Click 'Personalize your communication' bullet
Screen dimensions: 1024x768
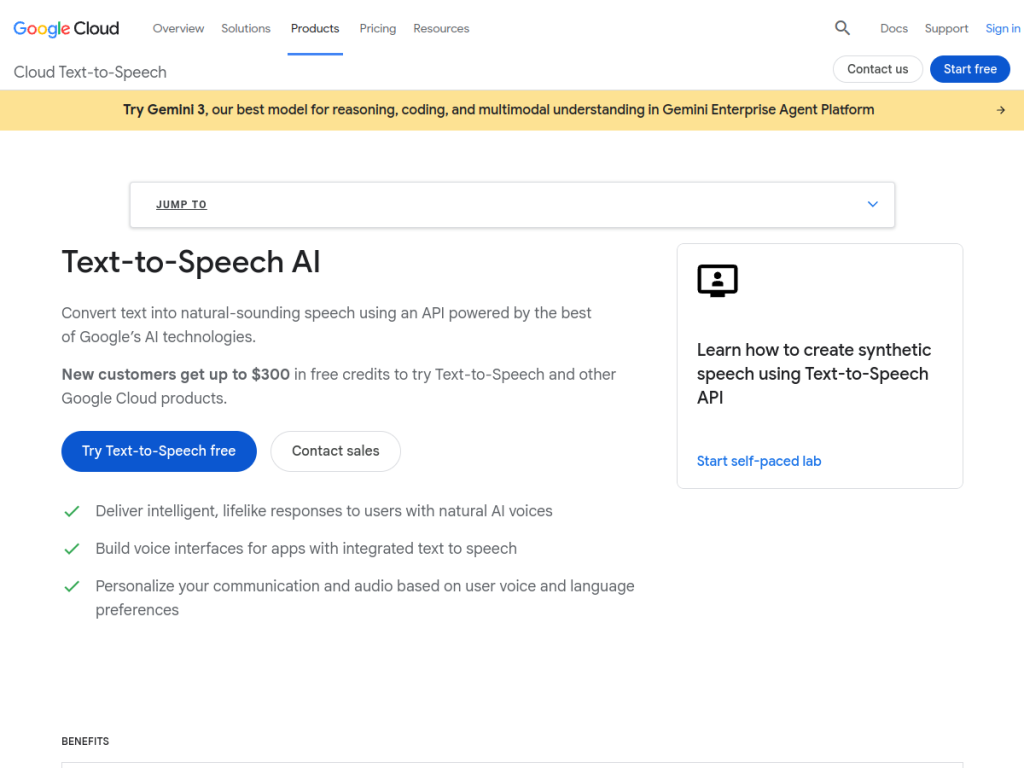(x=364, y=598)
